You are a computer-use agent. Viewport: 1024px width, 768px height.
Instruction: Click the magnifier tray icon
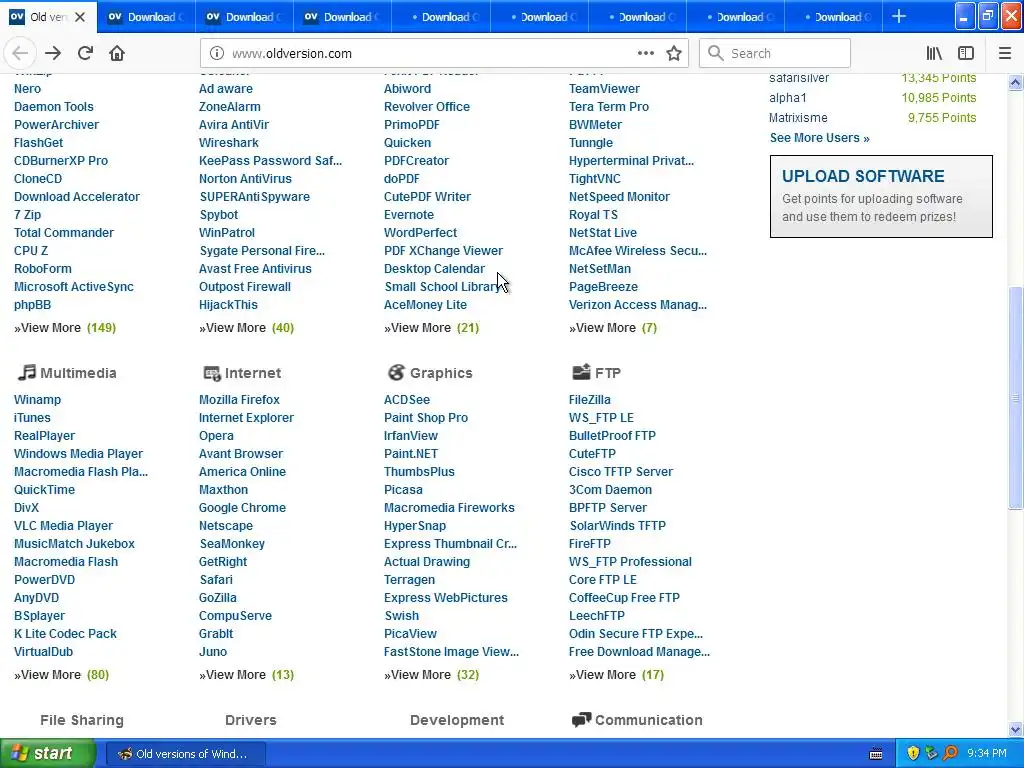point(950,754)
